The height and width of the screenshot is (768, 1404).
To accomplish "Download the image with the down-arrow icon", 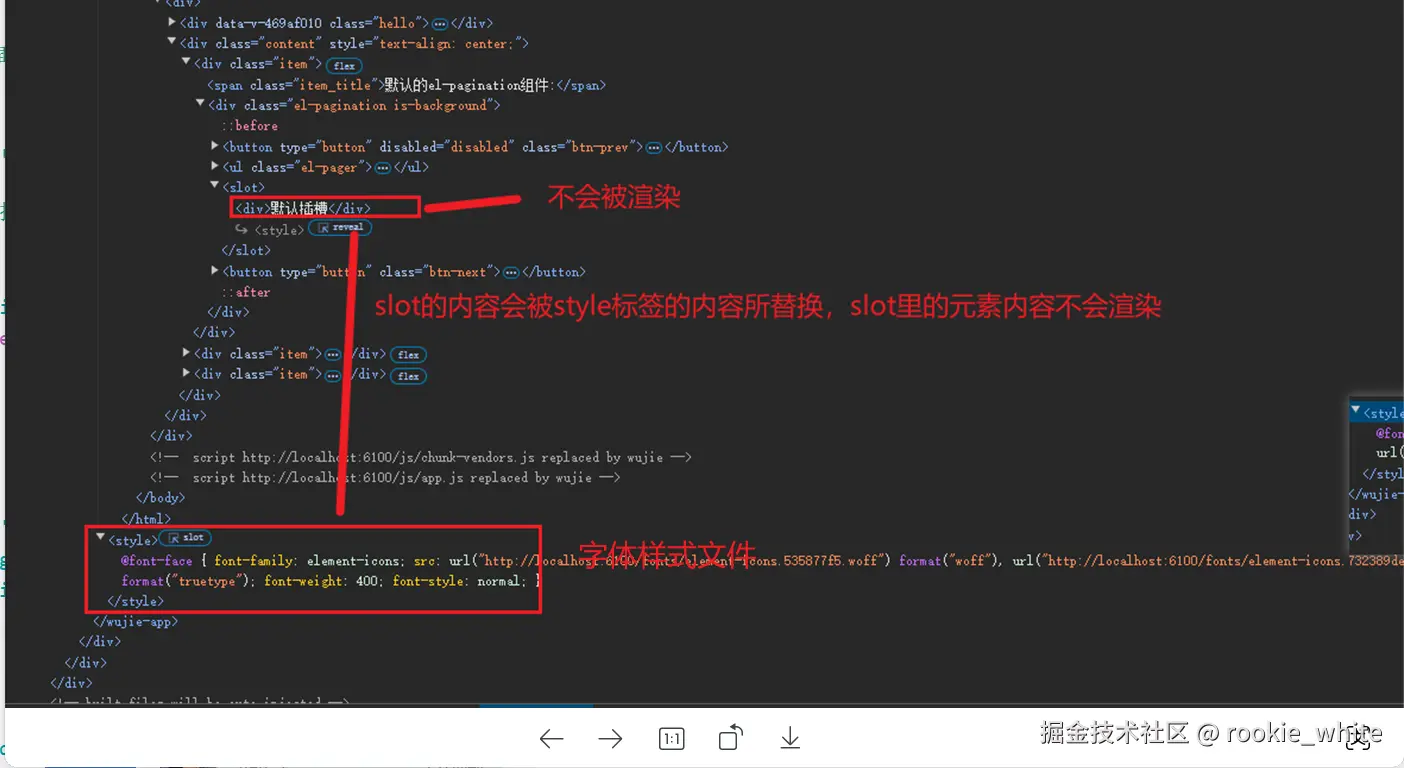I will click(x=790, y=738).
